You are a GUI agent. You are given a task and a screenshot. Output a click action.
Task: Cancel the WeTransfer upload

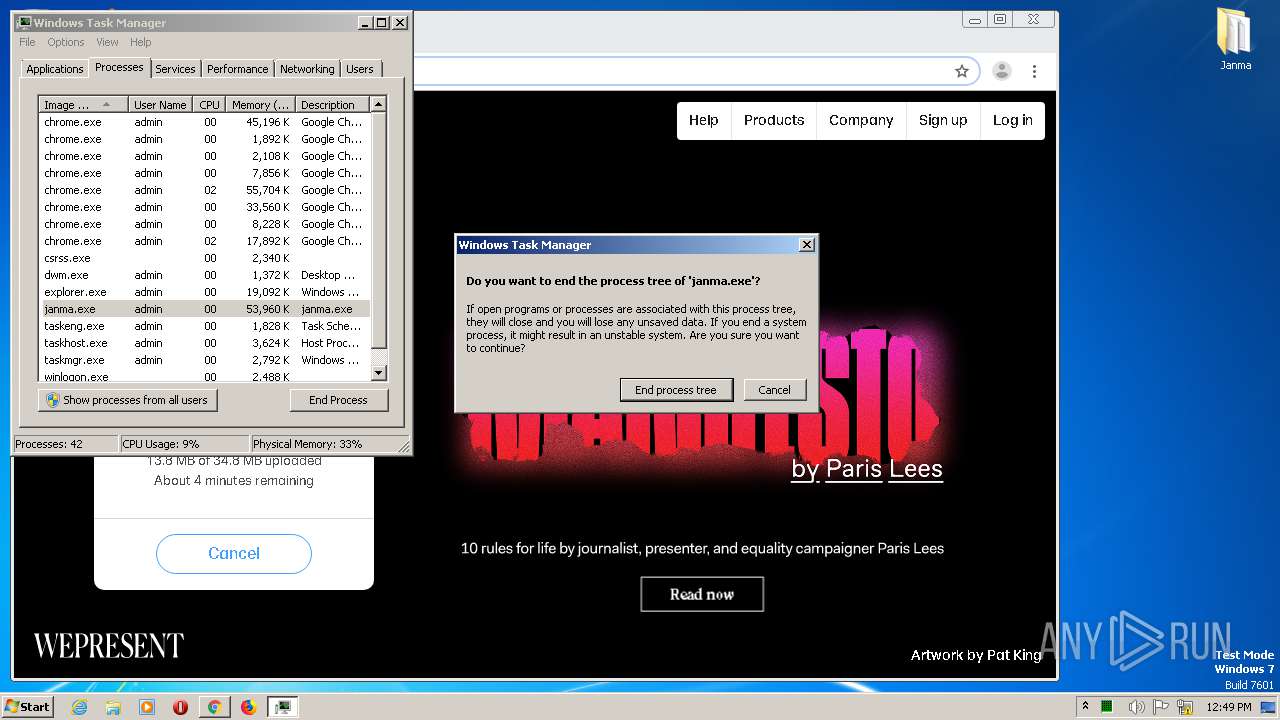(234, 553)
